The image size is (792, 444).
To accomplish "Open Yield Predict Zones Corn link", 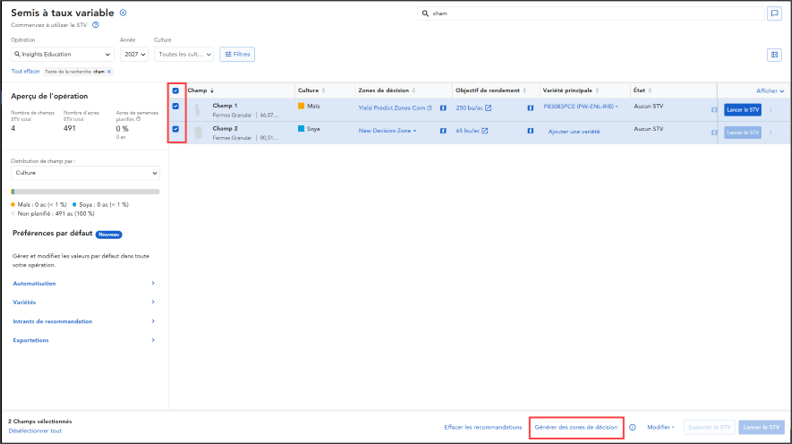I will click(x=395, y=108).
